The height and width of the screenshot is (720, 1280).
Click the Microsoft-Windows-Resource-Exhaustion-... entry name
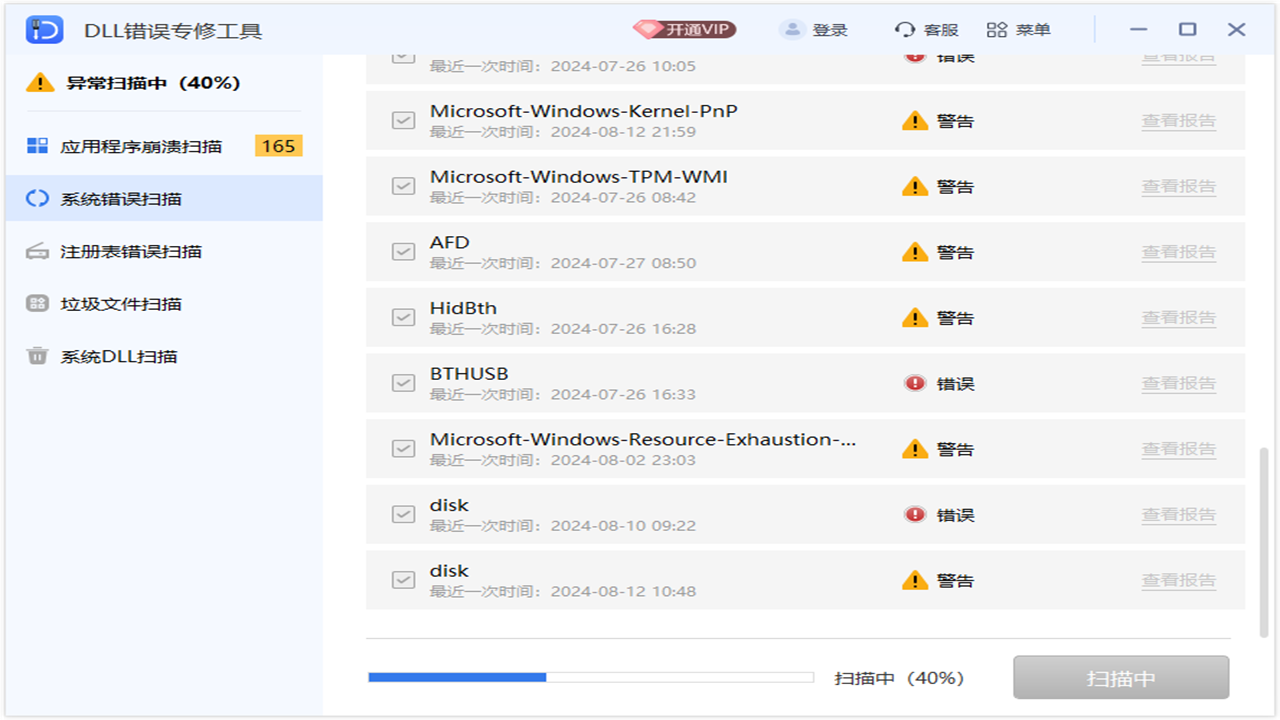point(643,440)
